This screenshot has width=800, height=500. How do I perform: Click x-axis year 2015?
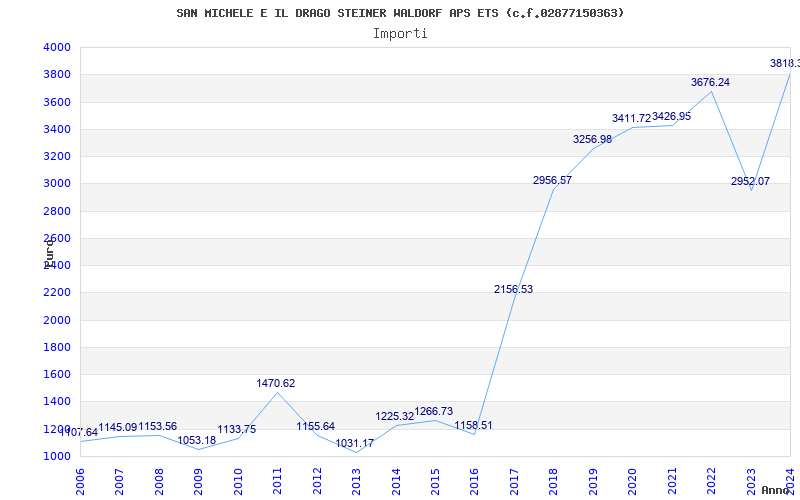coord(435,481)
